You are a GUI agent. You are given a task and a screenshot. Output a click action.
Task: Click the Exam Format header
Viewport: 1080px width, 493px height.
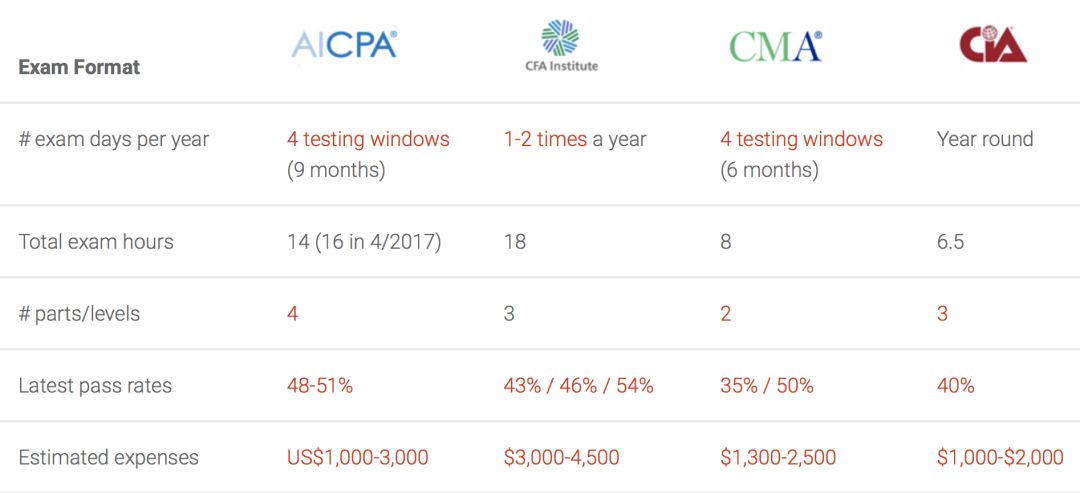79,67
